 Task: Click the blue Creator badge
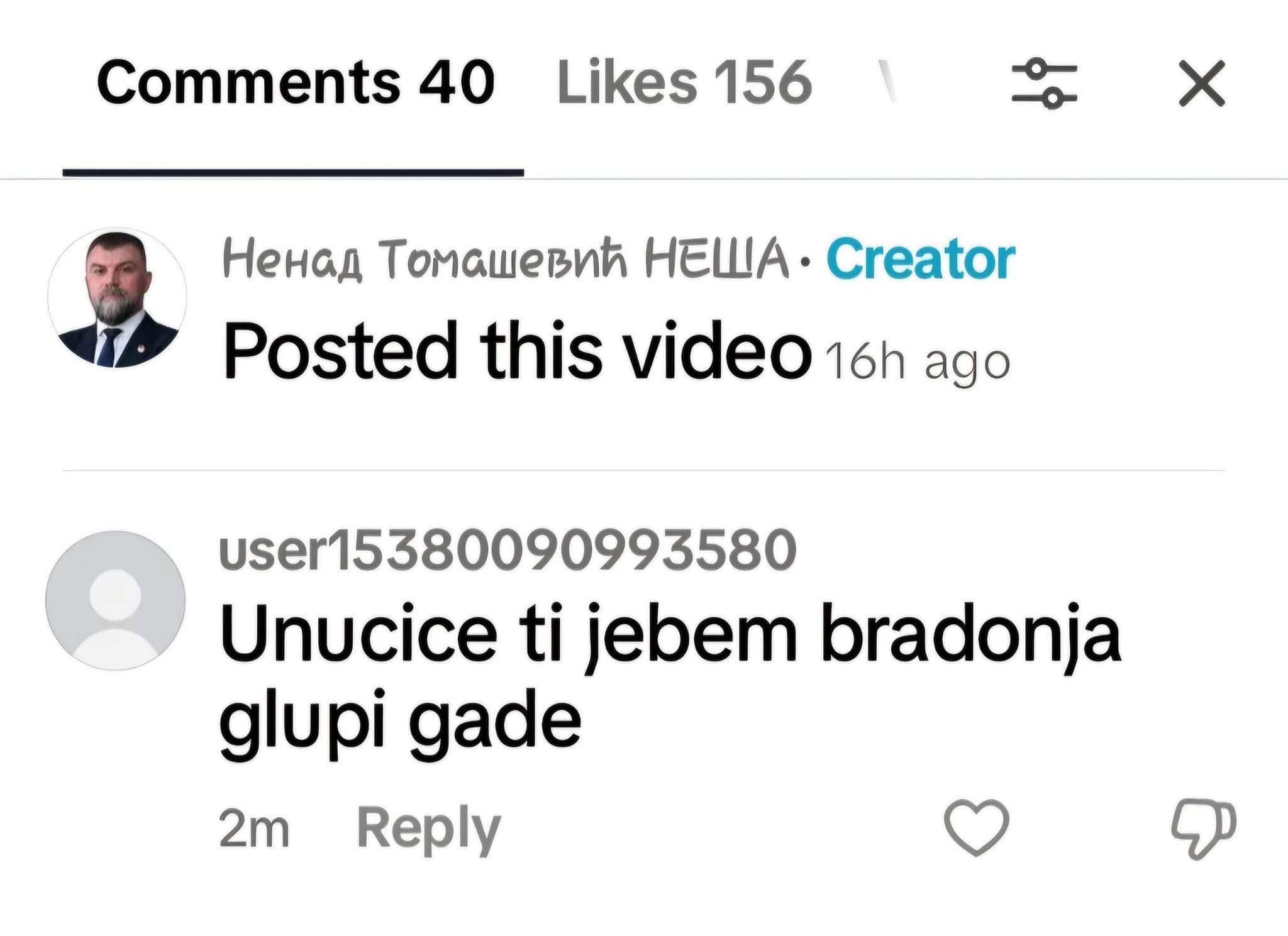921,258
